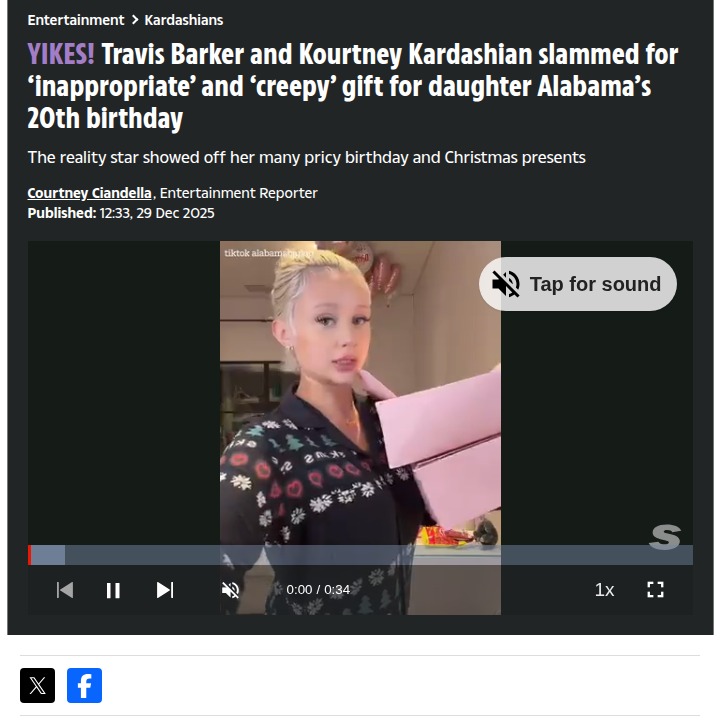Viewport: 720px width, 720px height.
Task: Seek in the video progress bar
Action: pos(360,555)
